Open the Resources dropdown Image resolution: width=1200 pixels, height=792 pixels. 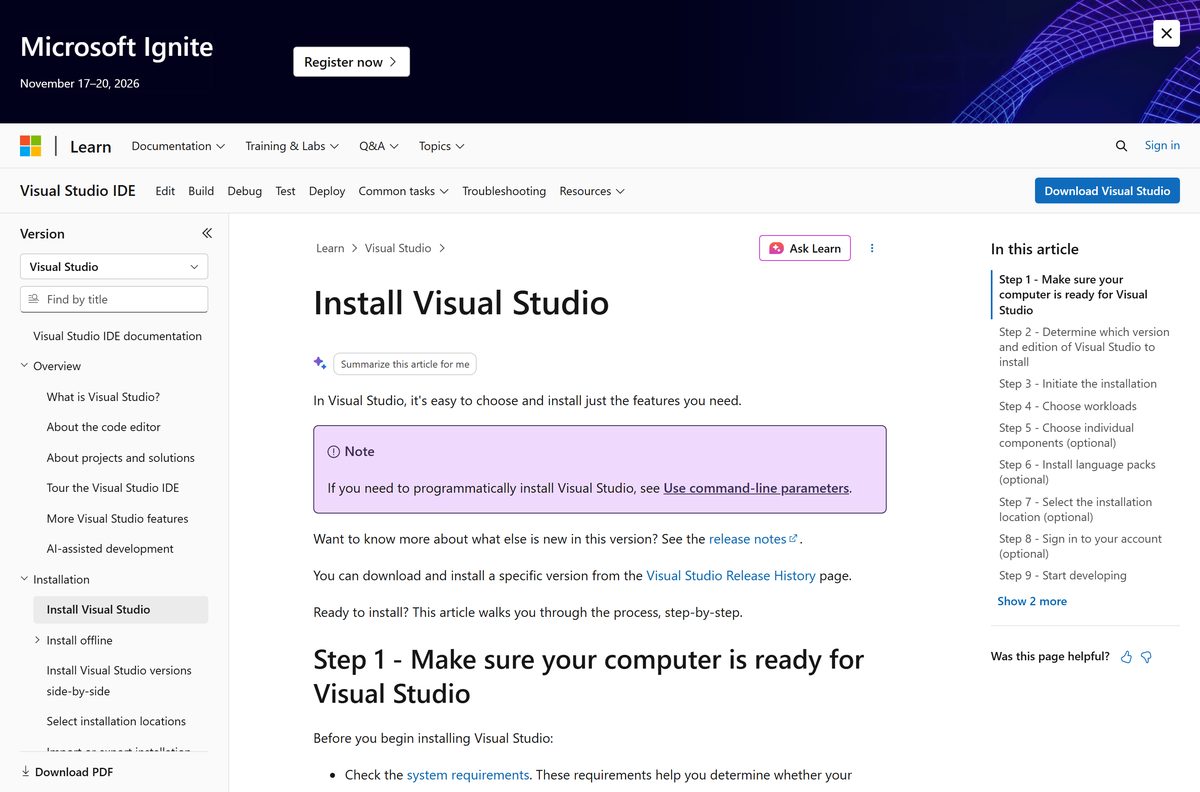[x=592, y=191]
